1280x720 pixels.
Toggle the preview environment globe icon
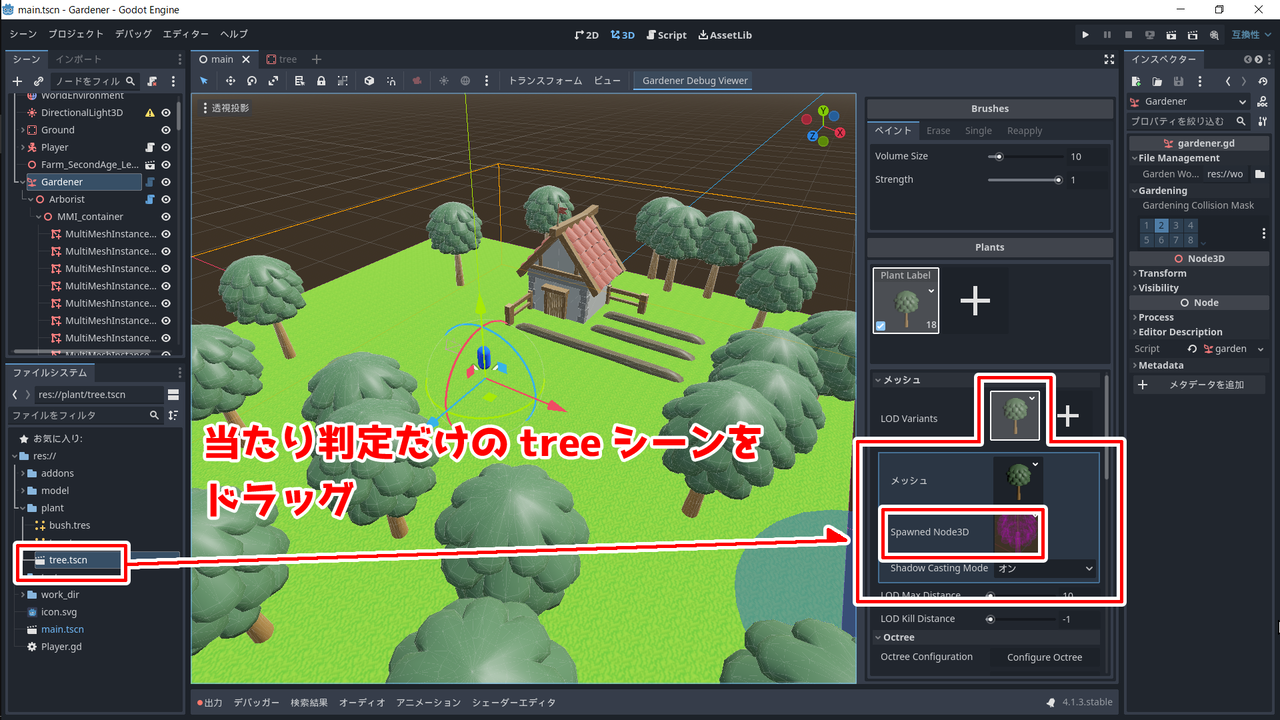(465, 81)
